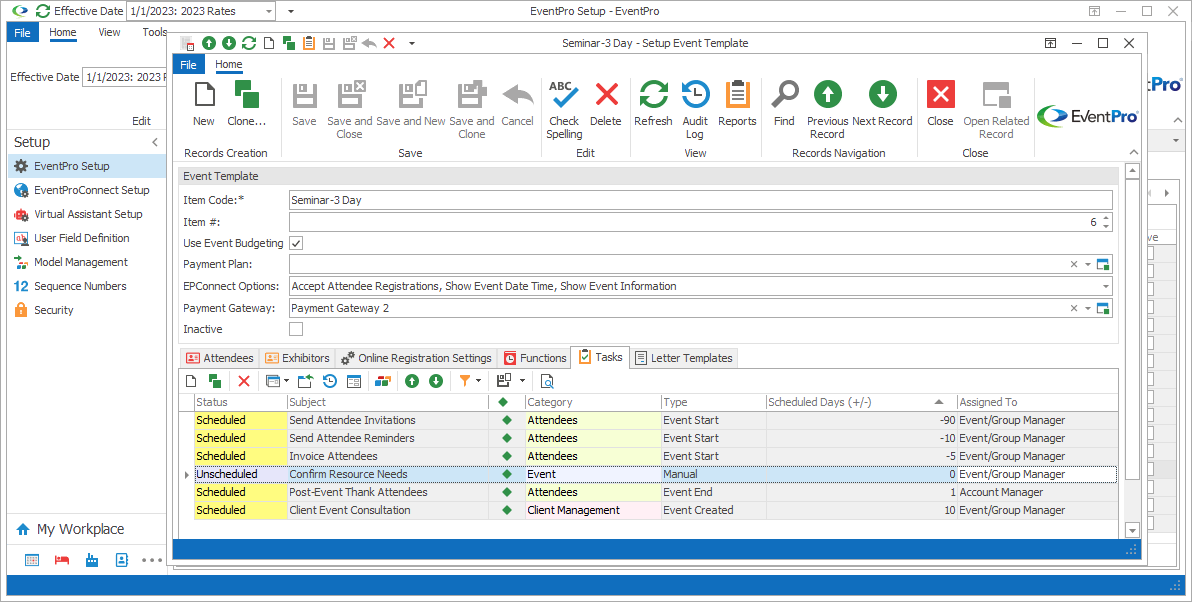Switch to the Attendees tab

pos(220,358)
